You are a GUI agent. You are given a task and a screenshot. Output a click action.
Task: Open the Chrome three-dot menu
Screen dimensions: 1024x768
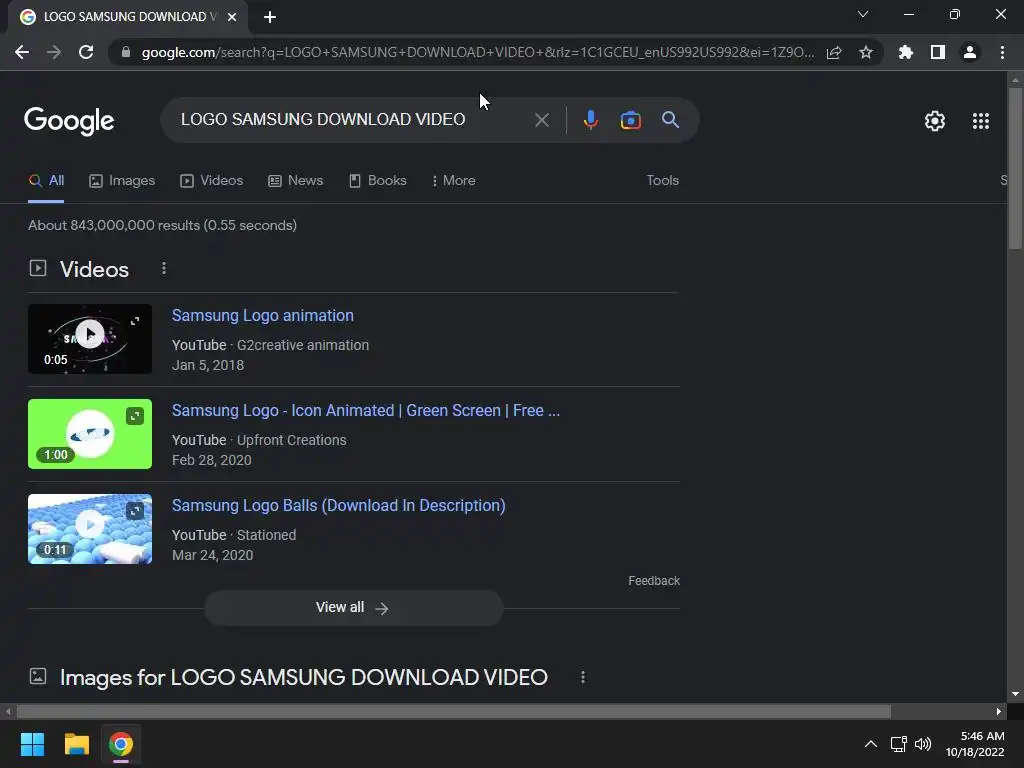point(1002,52)
